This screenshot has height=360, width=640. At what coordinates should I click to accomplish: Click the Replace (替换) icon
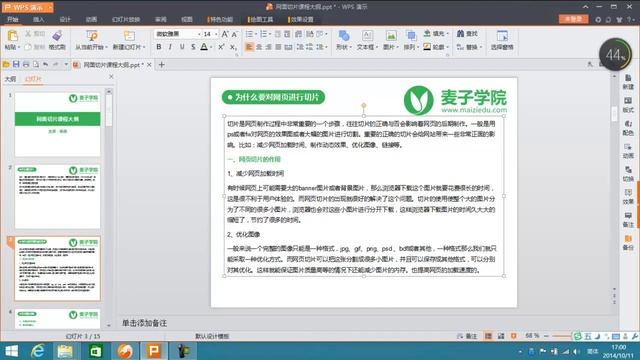[x=460, y=47]
